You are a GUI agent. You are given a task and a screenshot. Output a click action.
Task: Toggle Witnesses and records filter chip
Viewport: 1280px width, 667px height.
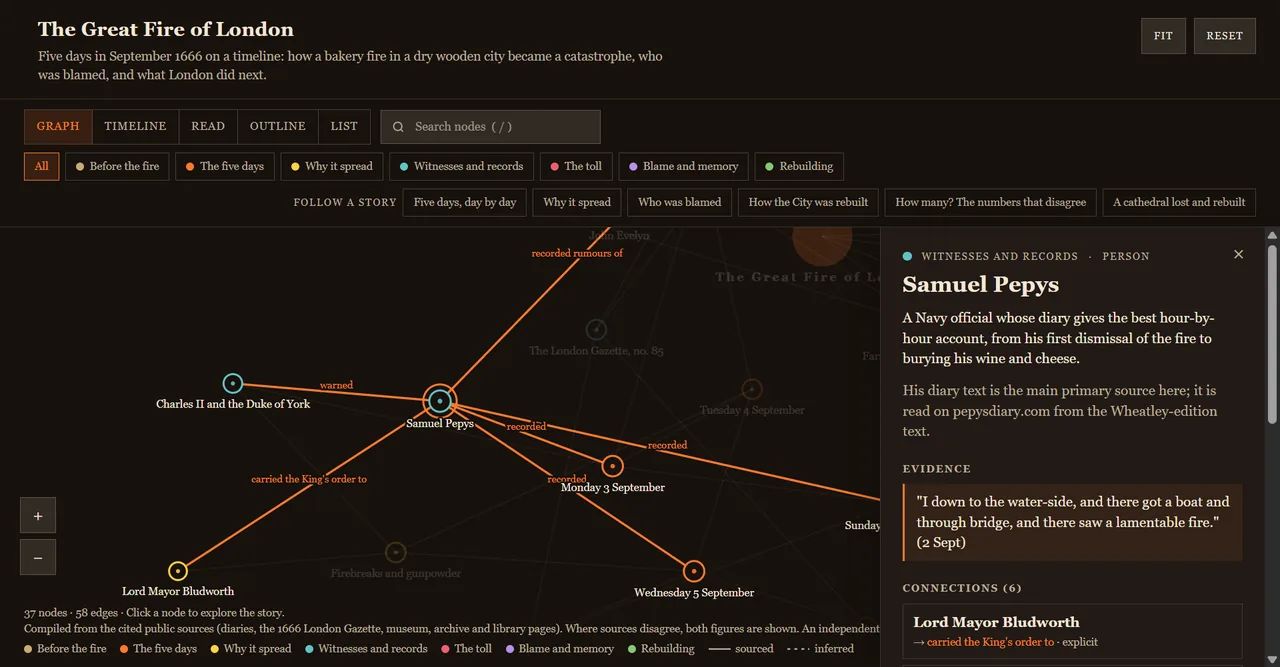[x=461, y=166]
